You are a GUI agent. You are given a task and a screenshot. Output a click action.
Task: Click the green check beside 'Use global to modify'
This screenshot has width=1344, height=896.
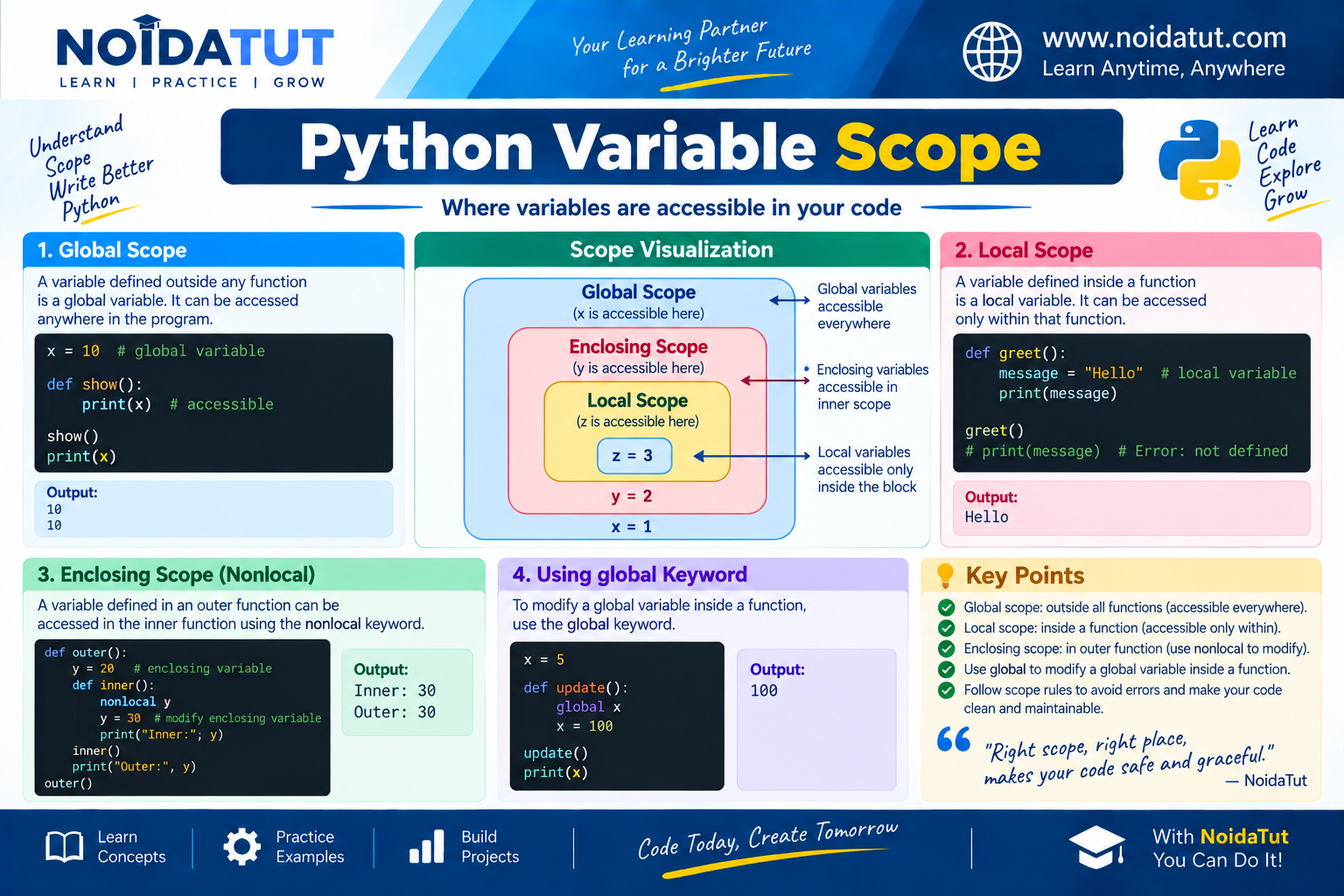(946, 669)
